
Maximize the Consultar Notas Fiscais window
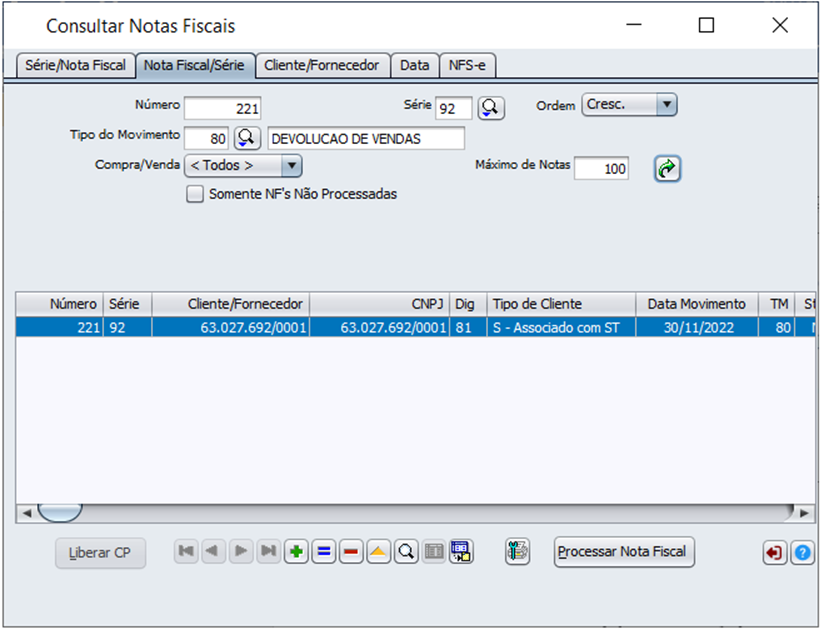[706, 25]
